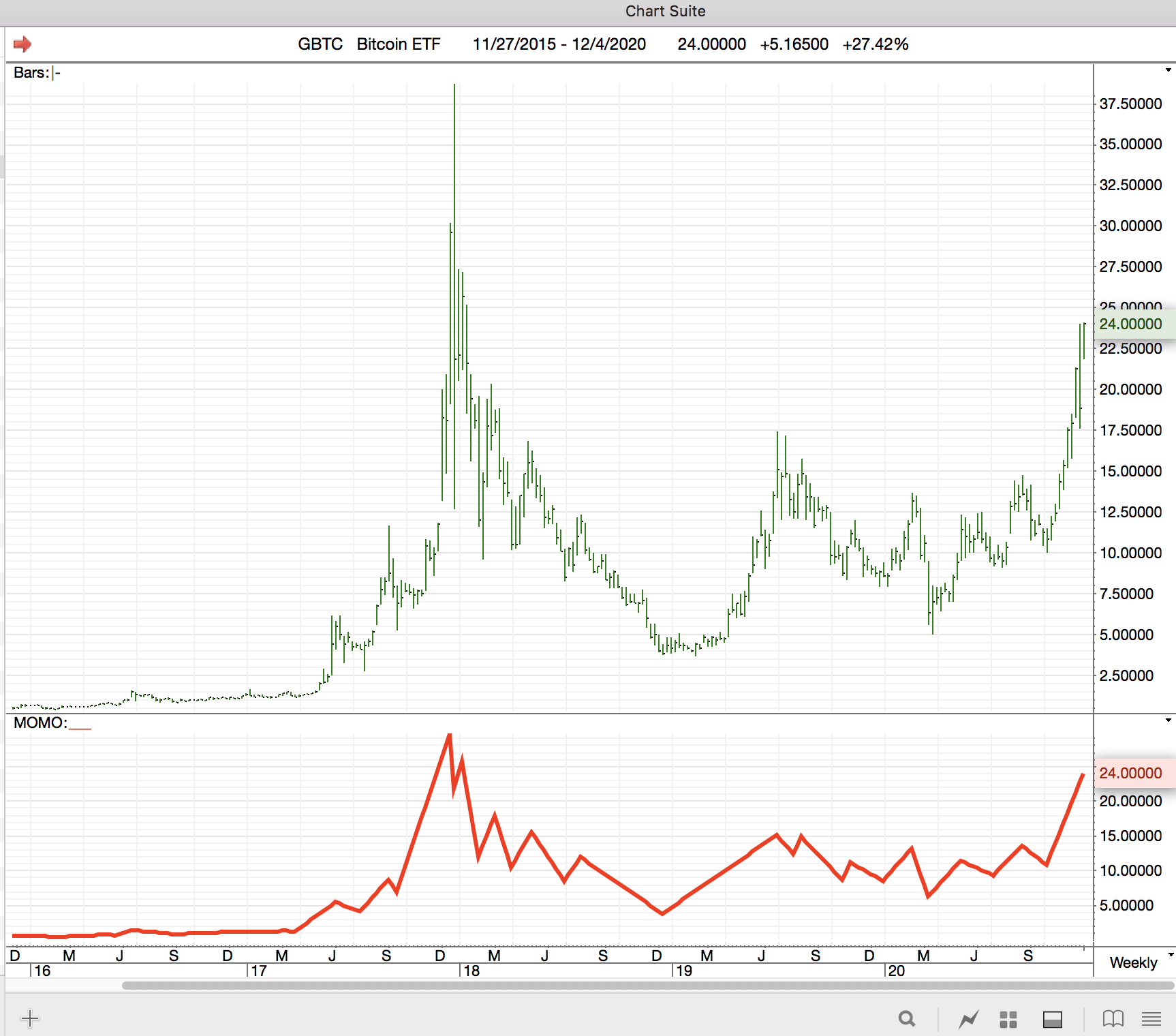Click the GBTC ticker symbol

320,44
